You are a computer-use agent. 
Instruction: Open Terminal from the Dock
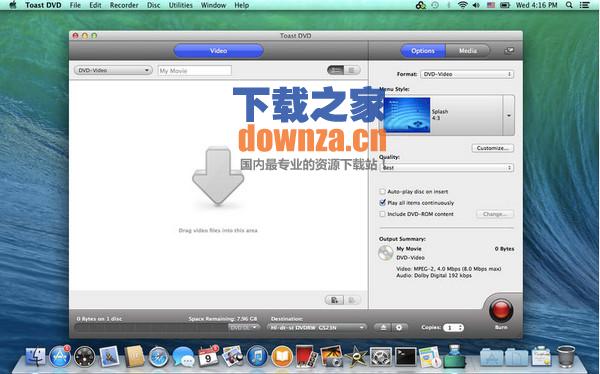click(x=405, y=357)
